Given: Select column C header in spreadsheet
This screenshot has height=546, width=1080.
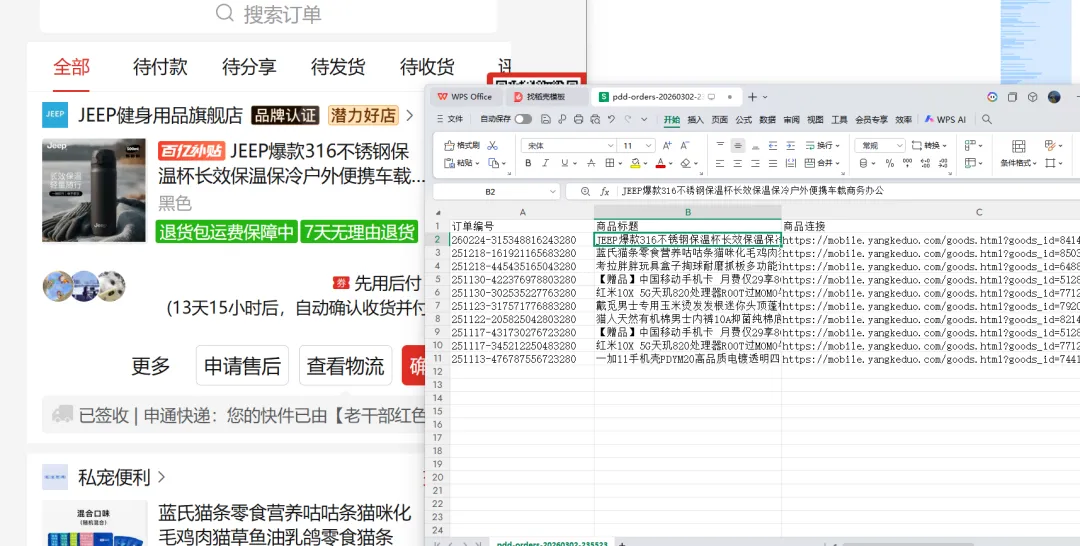Looking at the screenshot, I should pyautogui.click(x=978, y=212).
